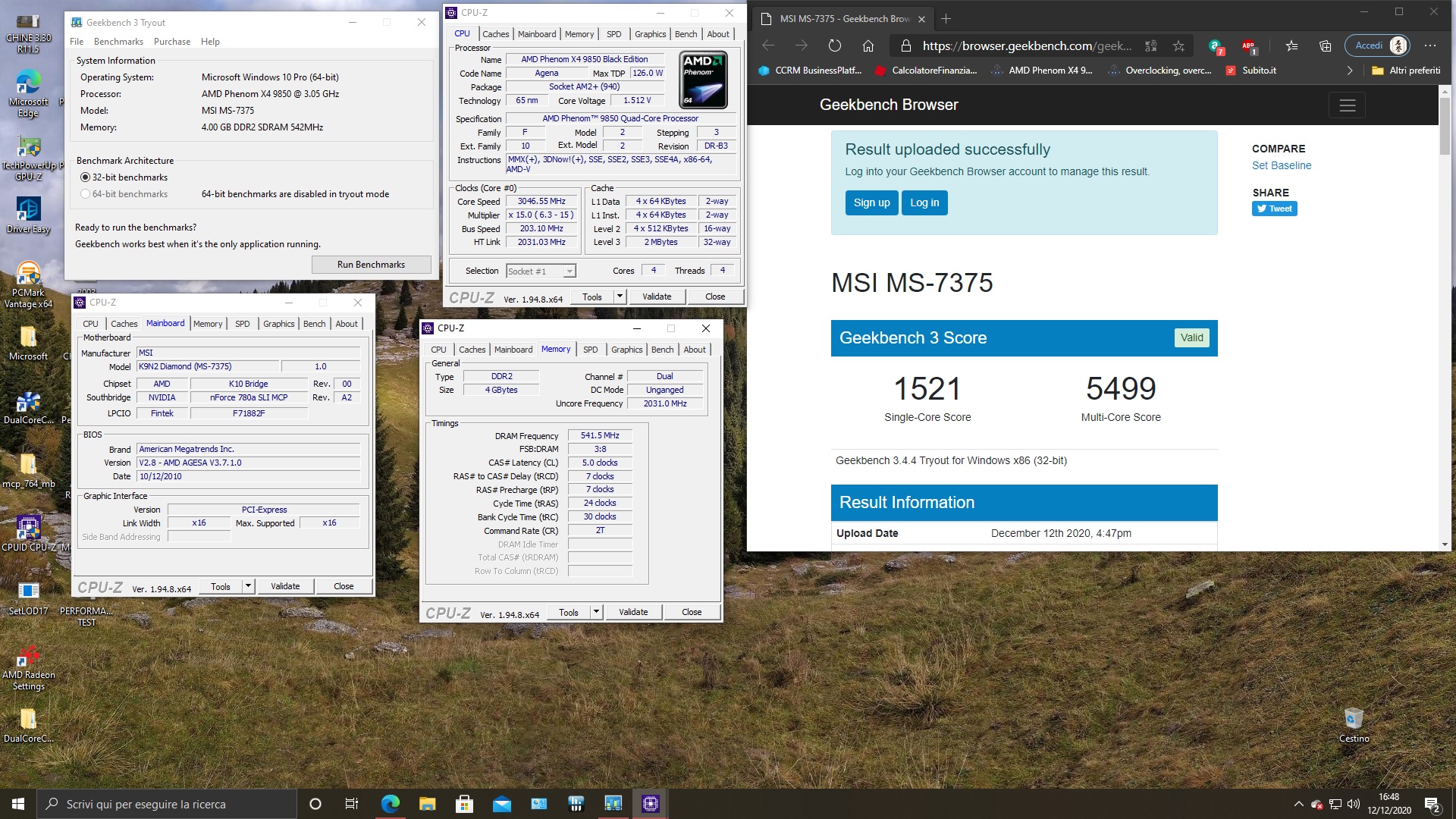Expand favorites bar overflow chevron
Viewport: 1456px width, 819px height.
coord(1349,71)
